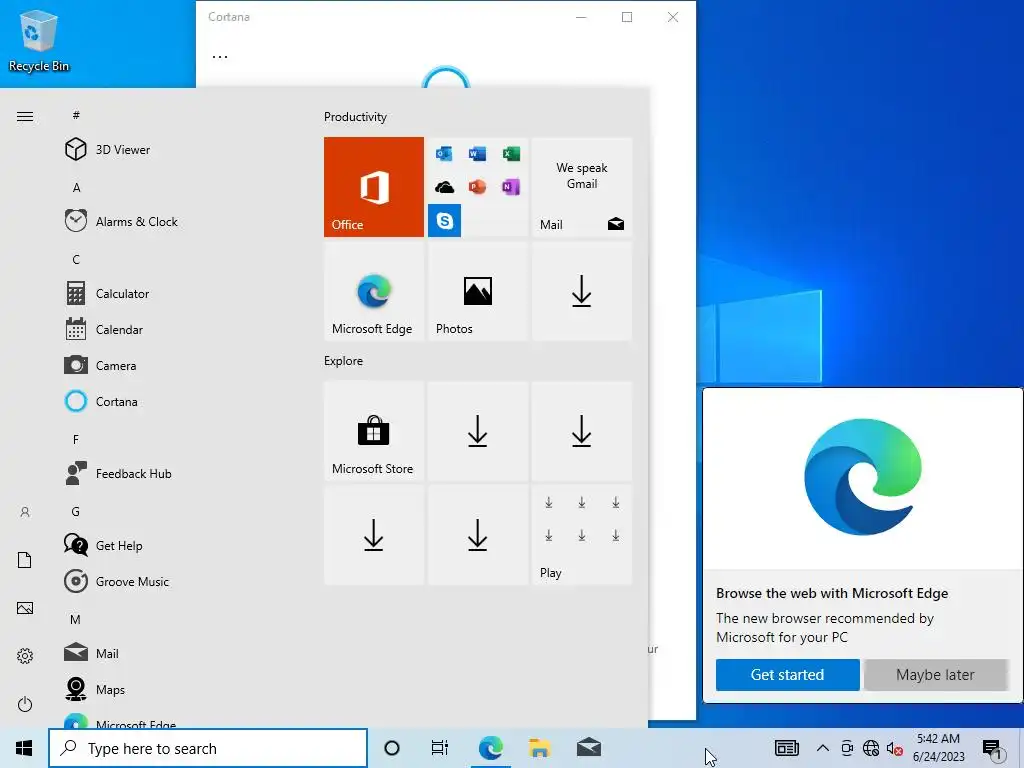1024x768 pixels.
Task: Click pending download tile next to Photos
Action: [582, 291]
